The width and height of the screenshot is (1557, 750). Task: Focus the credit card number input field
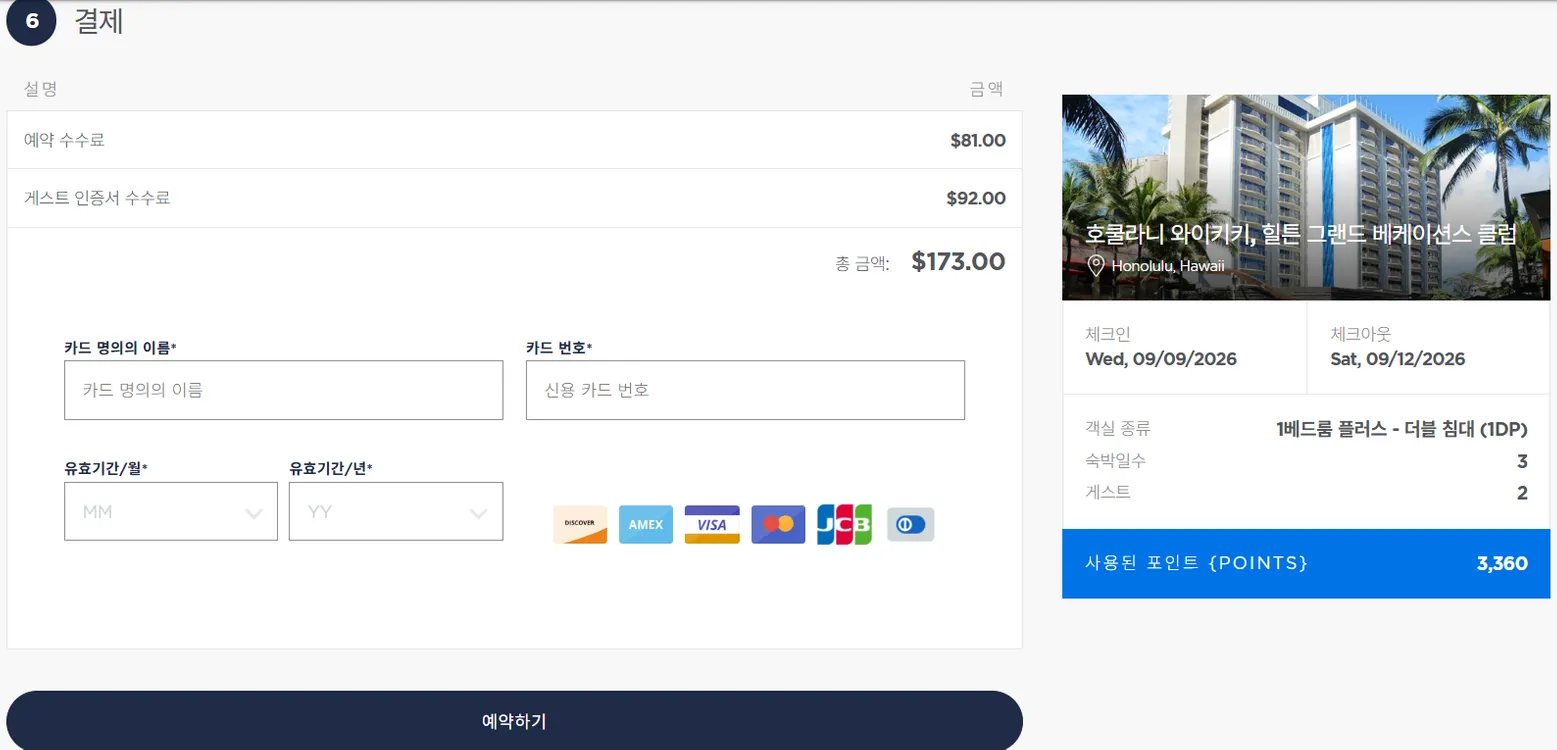click(745, 390)
